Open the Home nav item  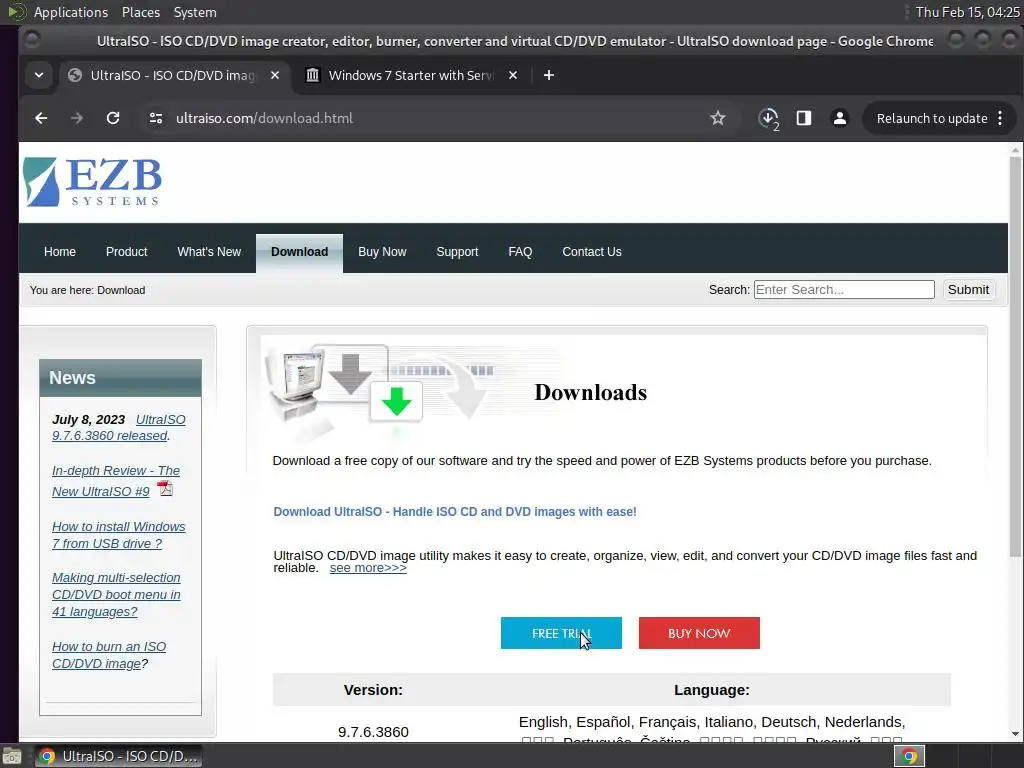coord(60,251)
